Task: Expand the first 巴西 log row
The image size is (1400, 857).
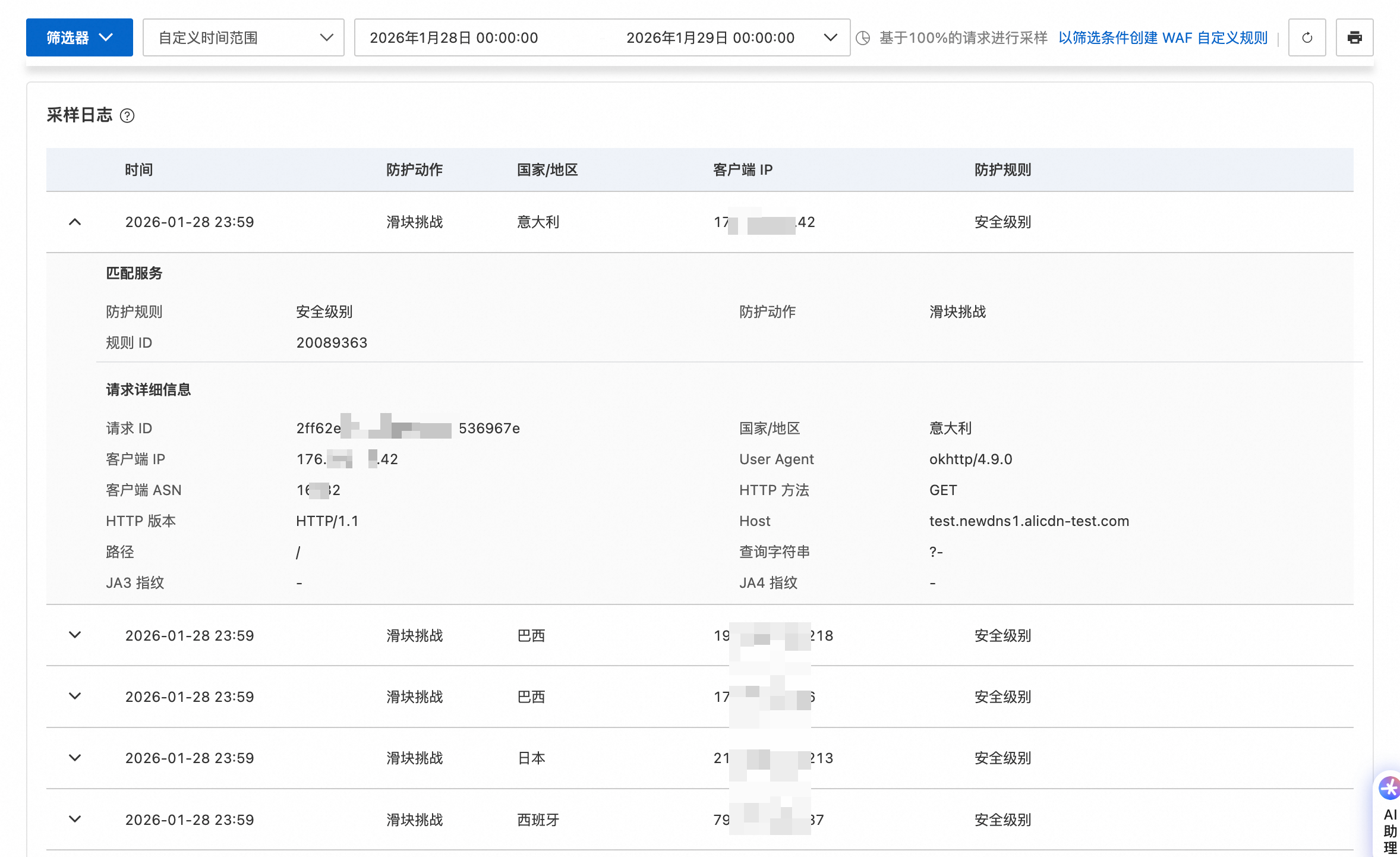Action: [x=75, y=635]
